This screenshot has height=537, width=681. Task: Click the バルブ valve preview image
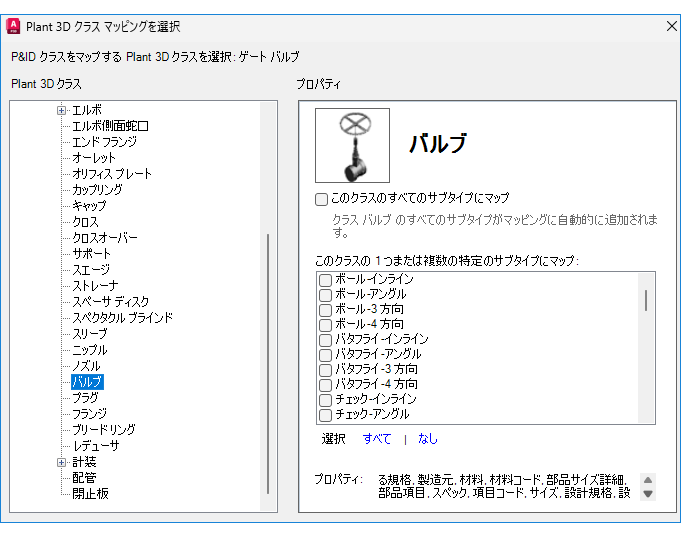352,146
